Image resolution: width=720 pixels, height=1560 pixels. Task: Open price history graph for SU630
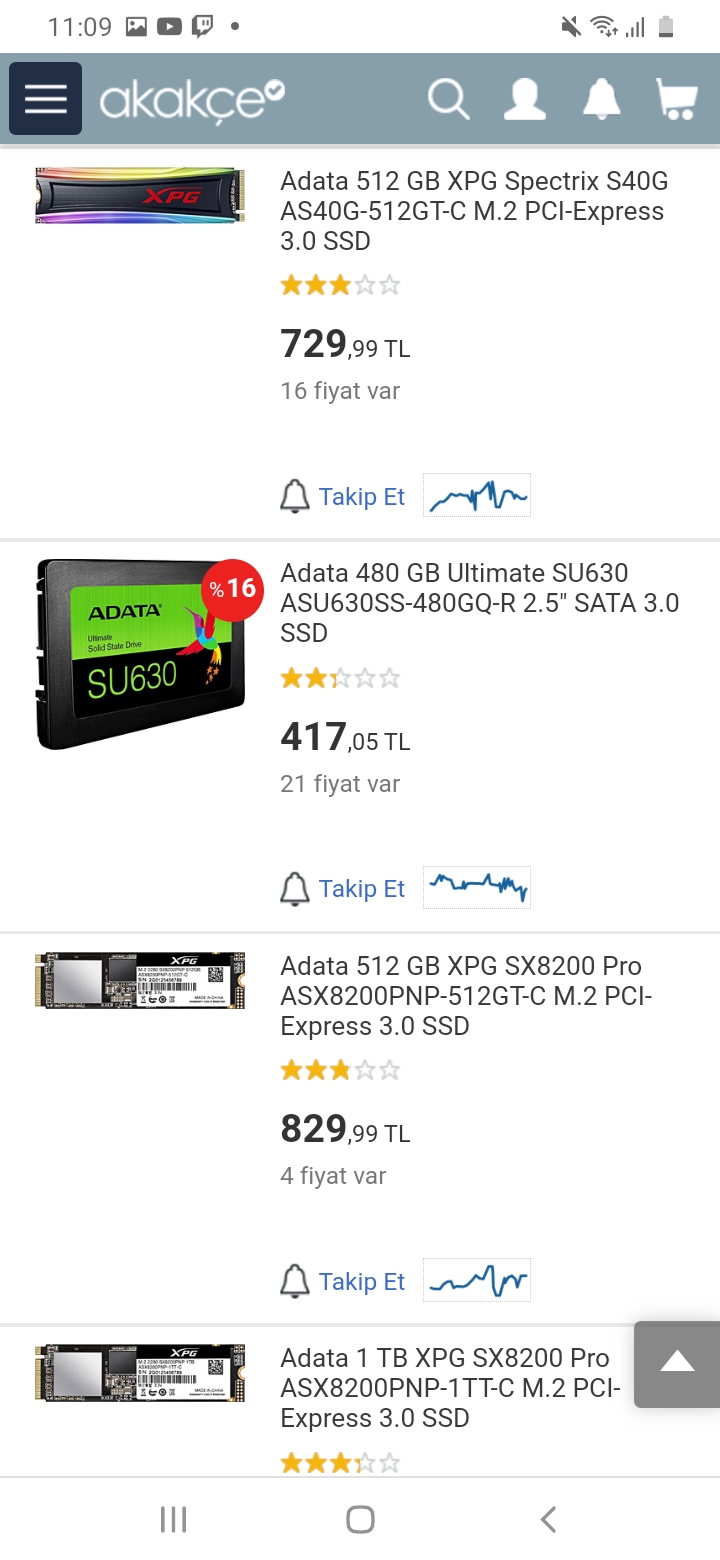(477, 888)
